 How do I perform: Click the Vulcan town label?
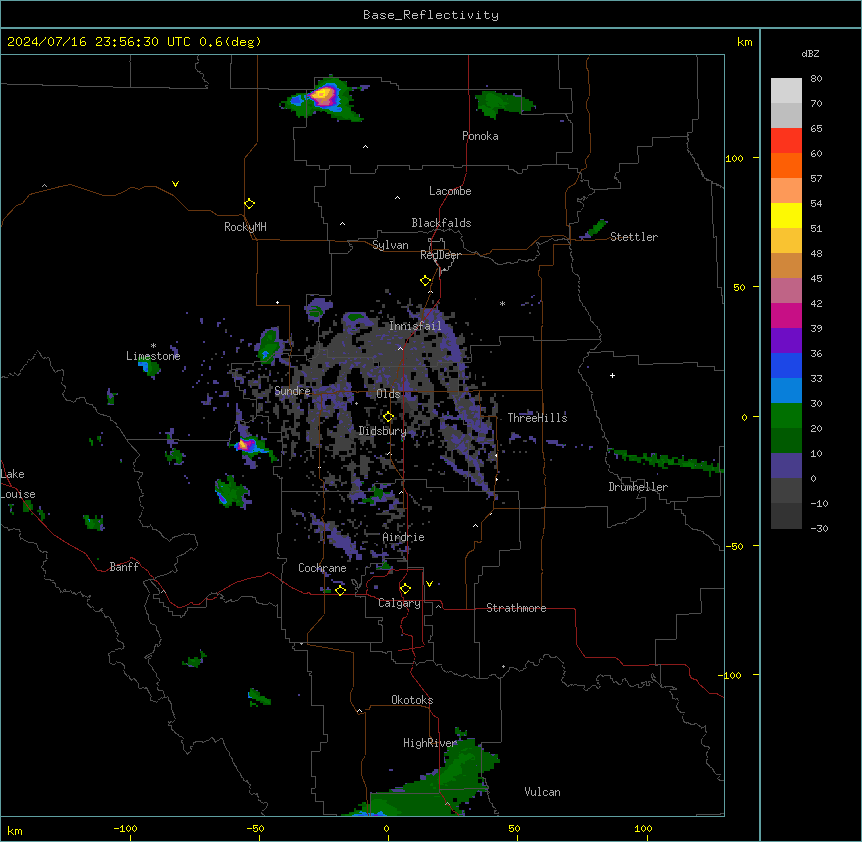(543, 792)
